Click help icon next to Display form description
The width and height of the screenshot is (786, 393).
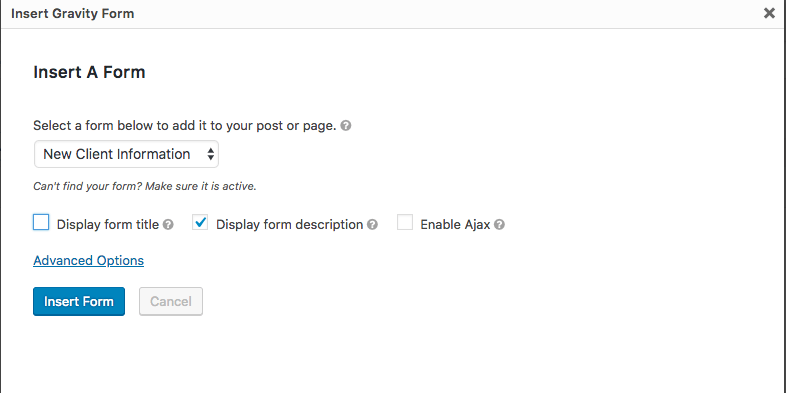pos(372,225)
